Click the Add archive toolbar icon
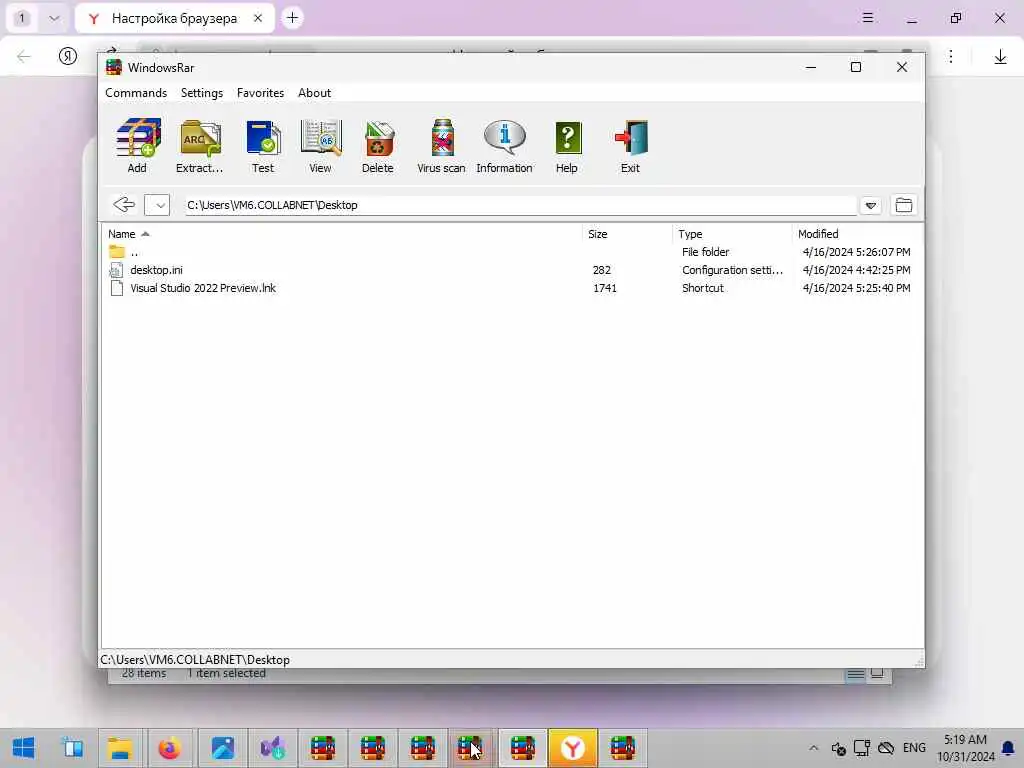Viewport: 1024px width, 768px height. (x=137, y=146)
